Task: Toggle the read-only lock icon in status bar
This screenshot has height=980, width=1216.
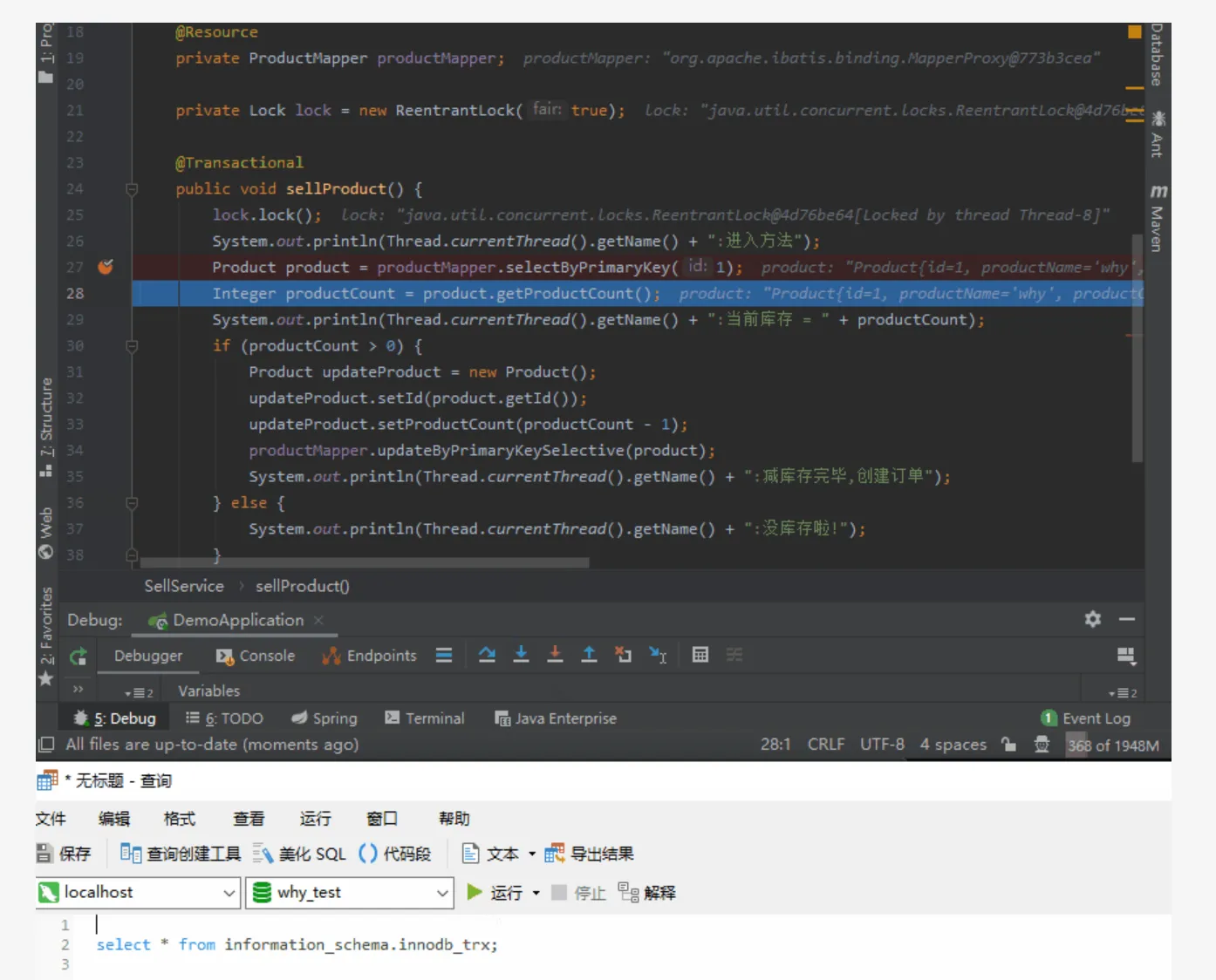Action: [x=1009, y=745]
